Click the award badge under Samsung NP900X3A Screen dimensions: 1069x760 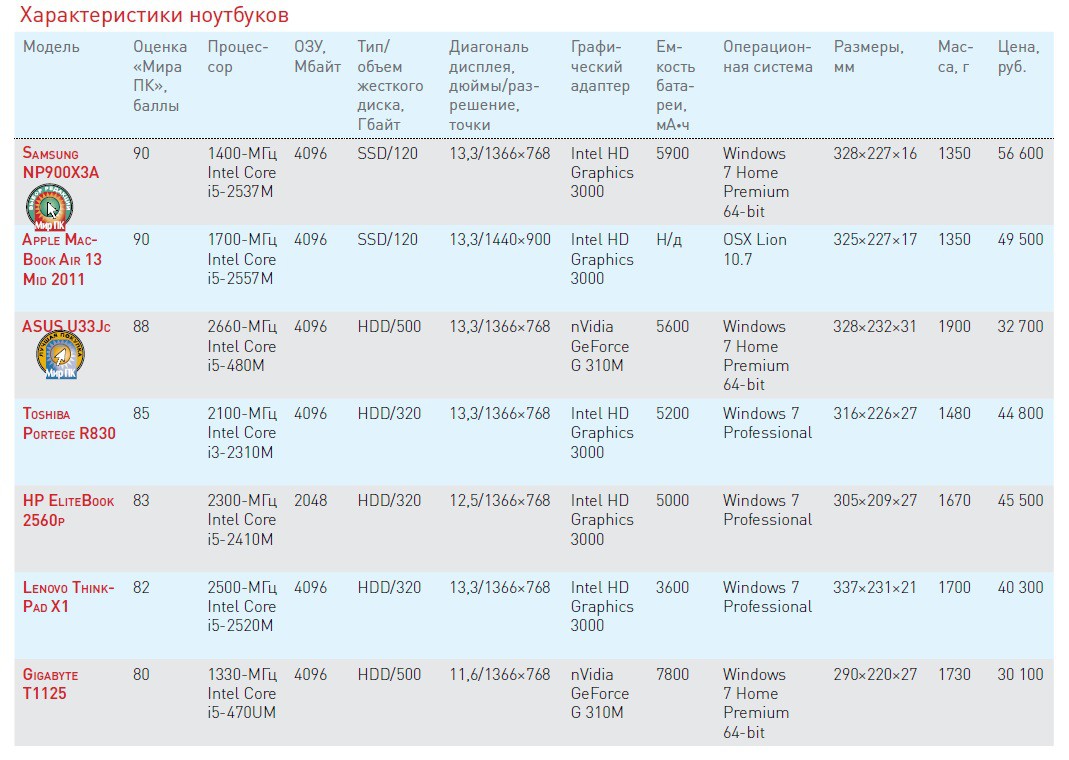click(x=50, y=208)
